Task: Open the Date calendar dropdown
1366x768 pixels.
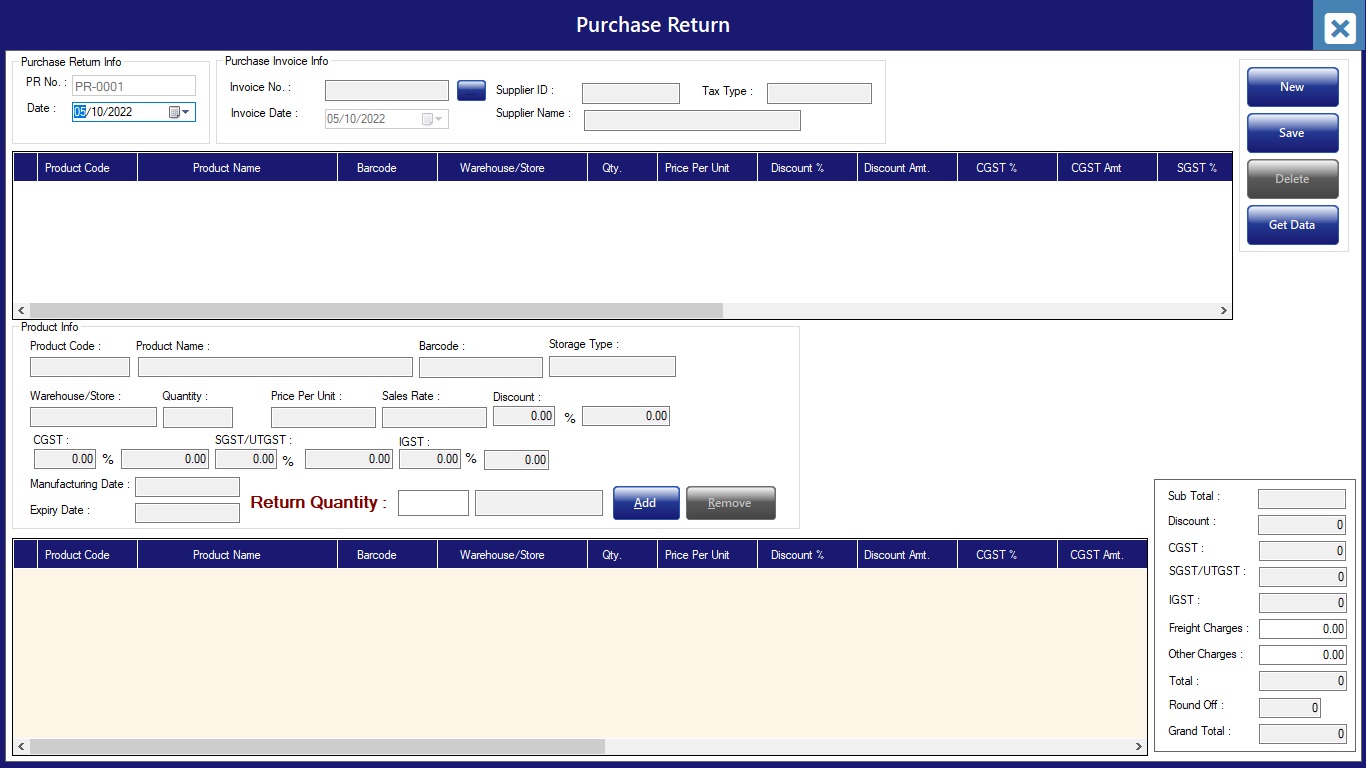Action: [x=186, y=112]
